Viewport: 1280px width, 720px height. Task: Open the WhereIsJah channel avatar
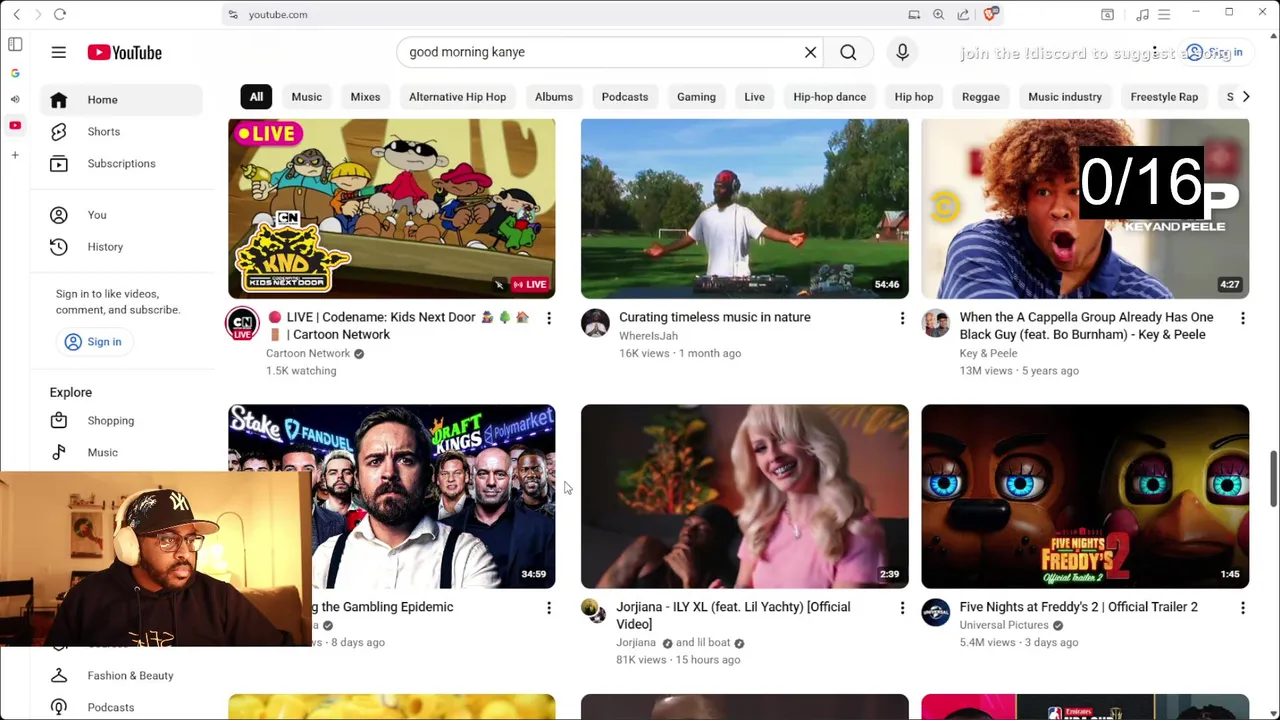[x=595, y=324]
